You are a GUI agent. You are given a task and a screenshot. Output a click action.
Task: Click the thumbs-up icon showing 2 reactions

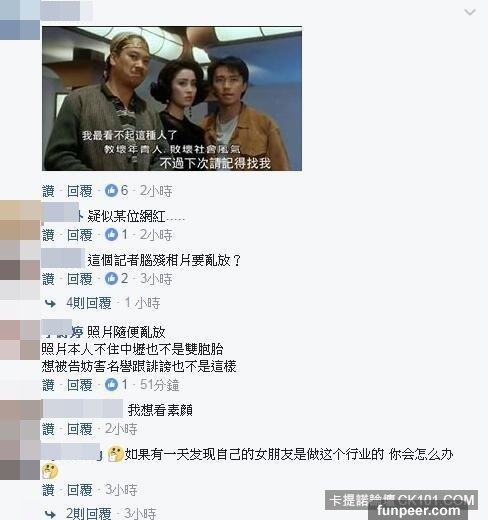tap(111, 278)
